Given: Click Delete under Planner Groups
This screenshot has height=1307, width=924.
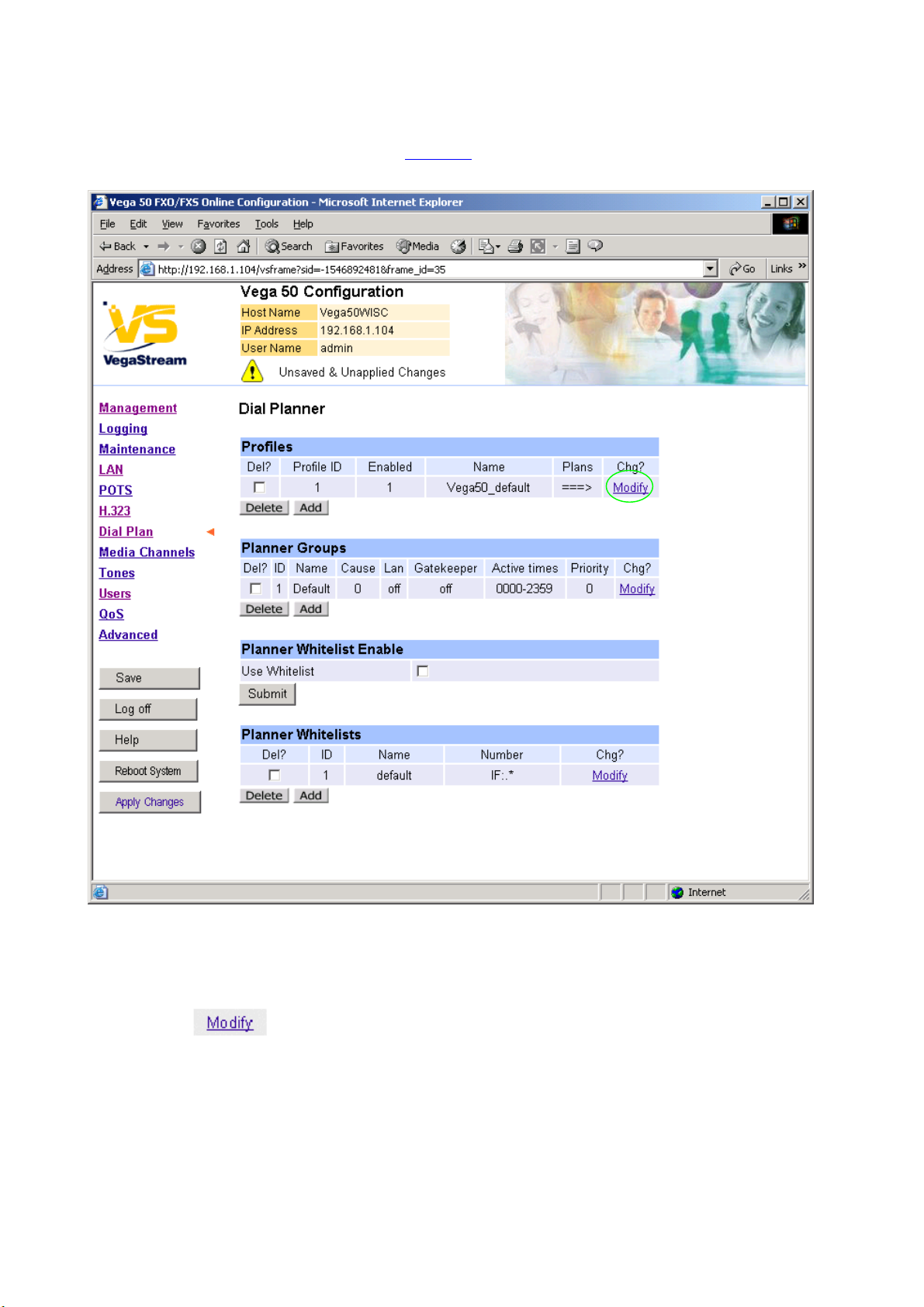Looking at the screenshot, I should click(x=264, y=609).
